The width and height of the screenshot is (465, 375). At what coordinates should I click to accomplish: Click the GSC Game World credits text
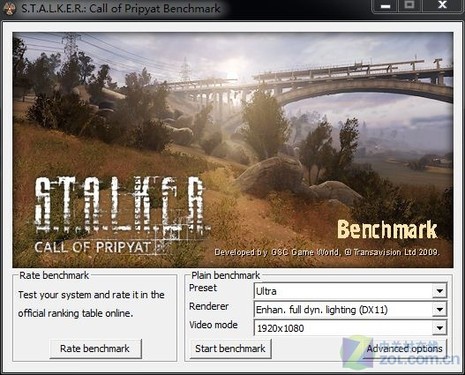(x=327, y=252)
